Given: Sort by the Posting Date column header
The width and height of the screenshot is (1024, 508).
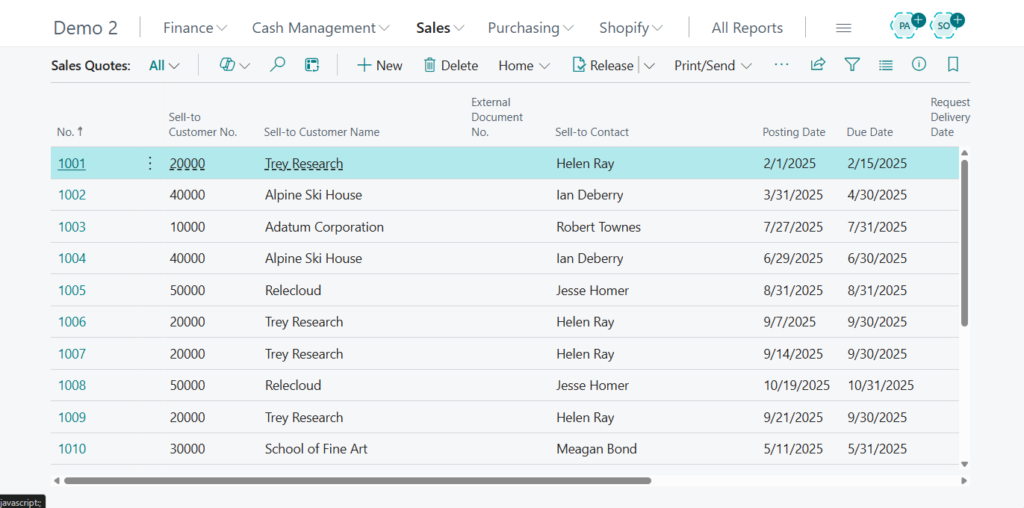Looking at the screenshot, I should click(793, 132).
